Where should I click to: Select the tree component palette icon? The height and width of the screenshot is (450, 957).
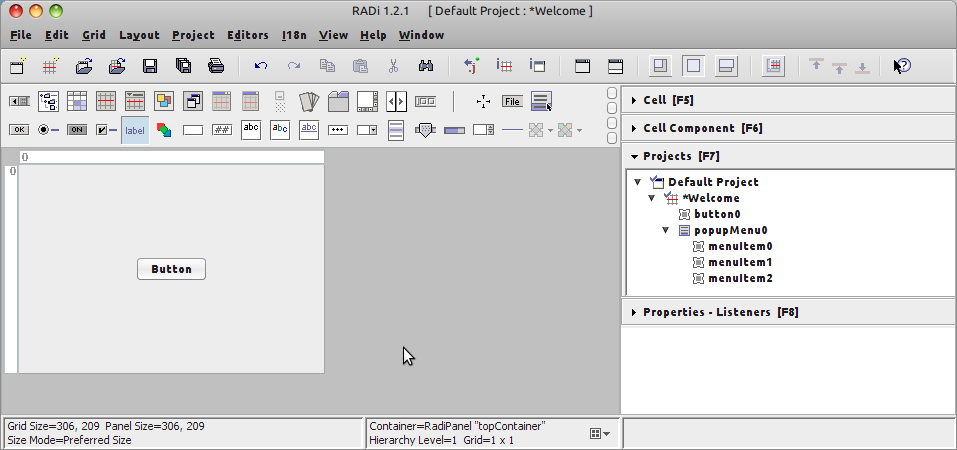pos(48,101)
